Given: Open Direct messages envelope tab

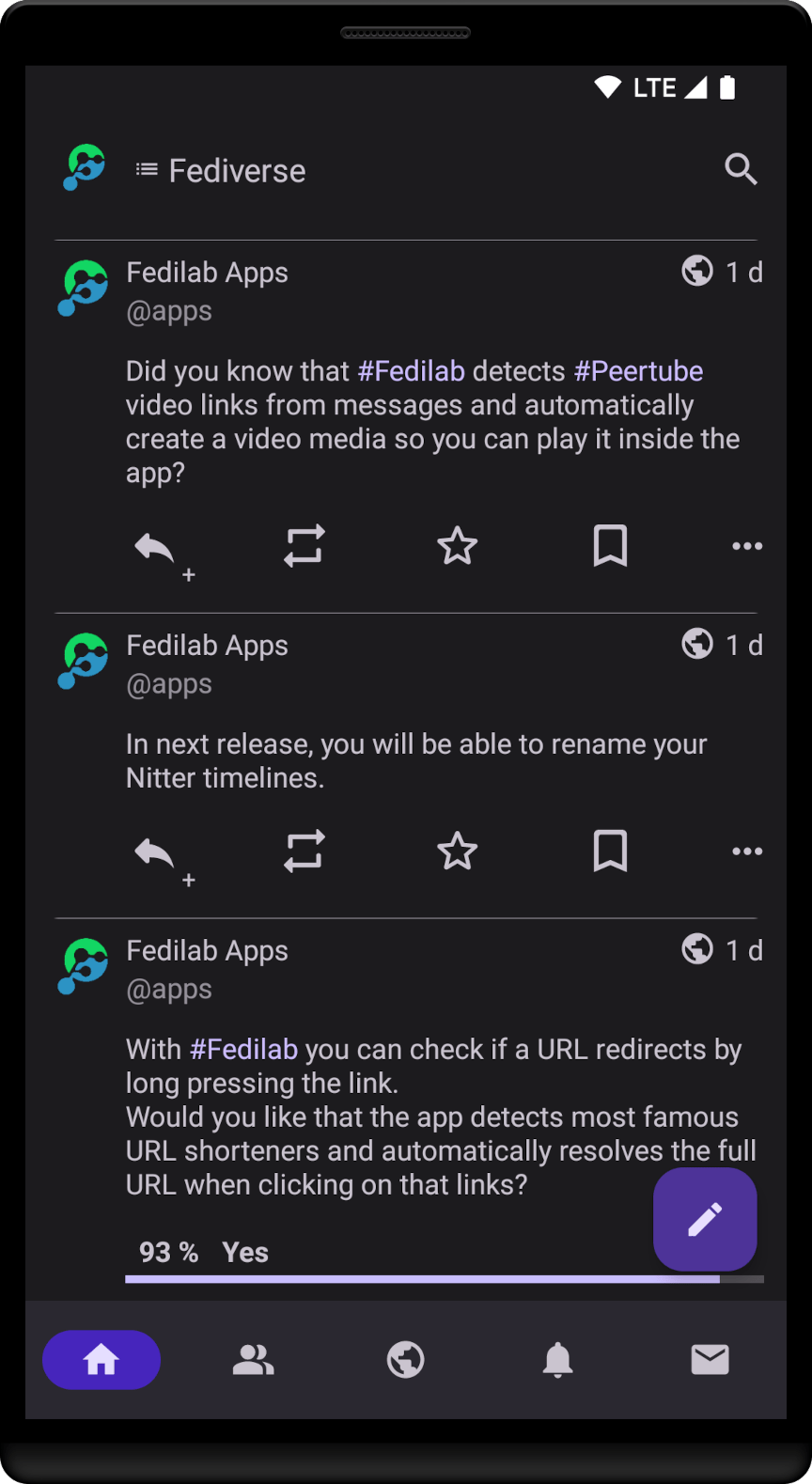Looking at the screenshot, I should pyautogui.click(x=710, y=1360).
